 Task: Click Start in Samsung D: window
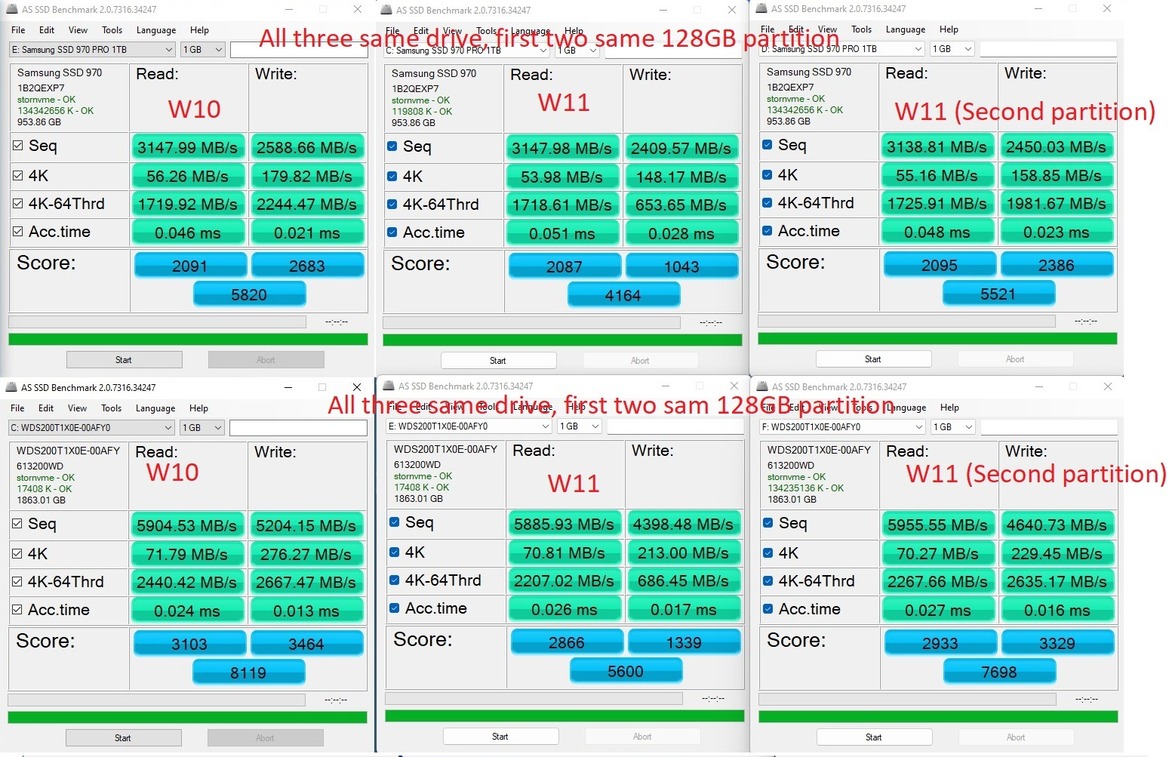click(x=873, y=359)
